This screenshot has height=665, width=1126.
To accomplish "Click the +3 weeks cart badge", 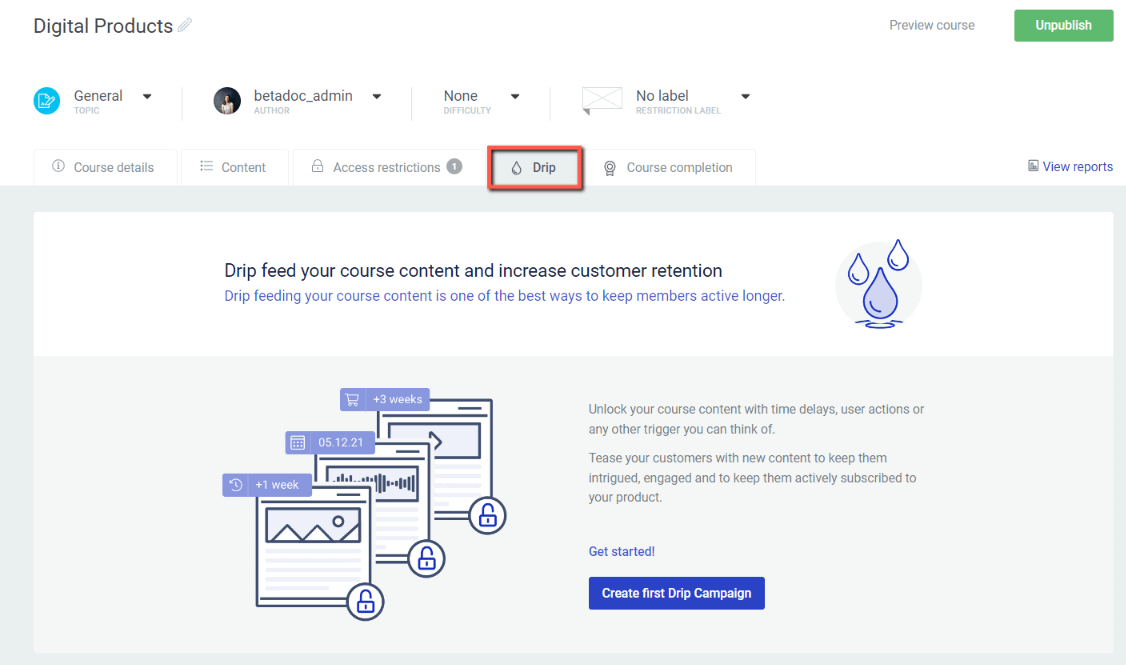I will point(385,399).
